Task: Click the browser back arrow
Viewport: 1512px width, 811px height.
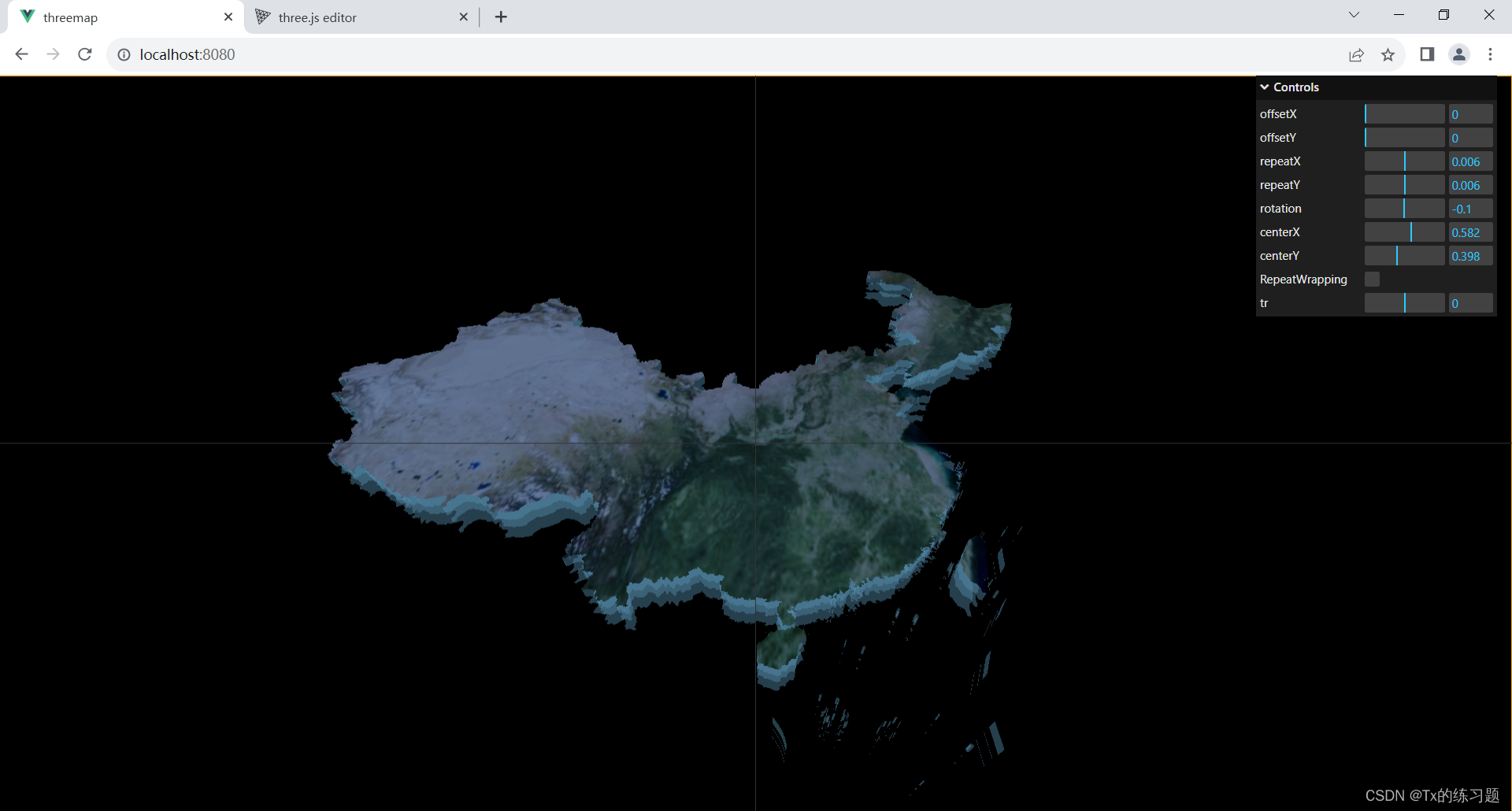Action: point(21,54)
